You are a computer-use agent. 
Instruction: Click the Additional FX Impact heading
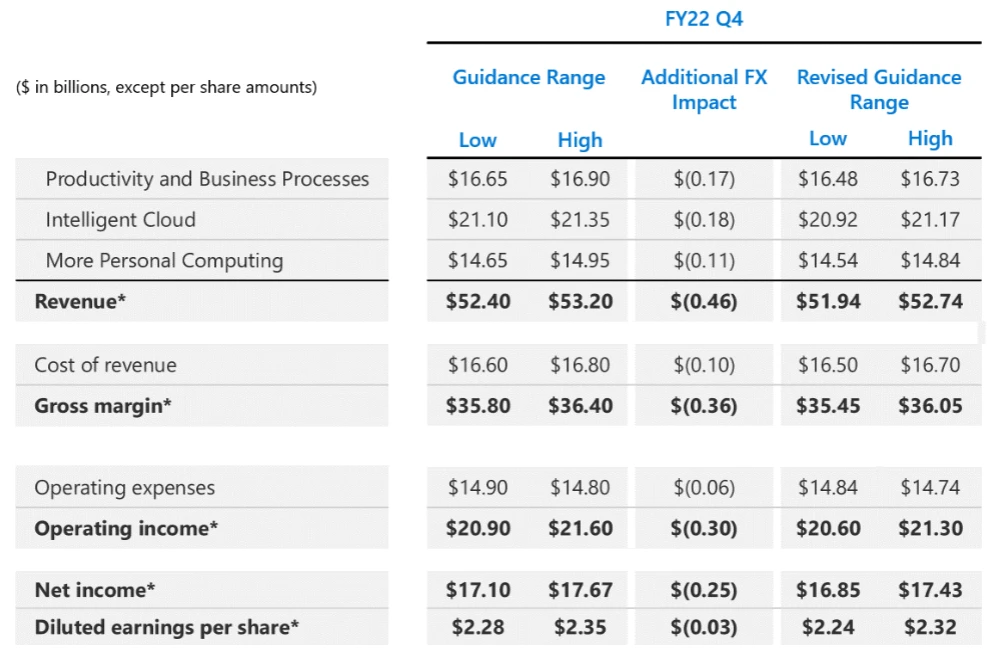704,90
